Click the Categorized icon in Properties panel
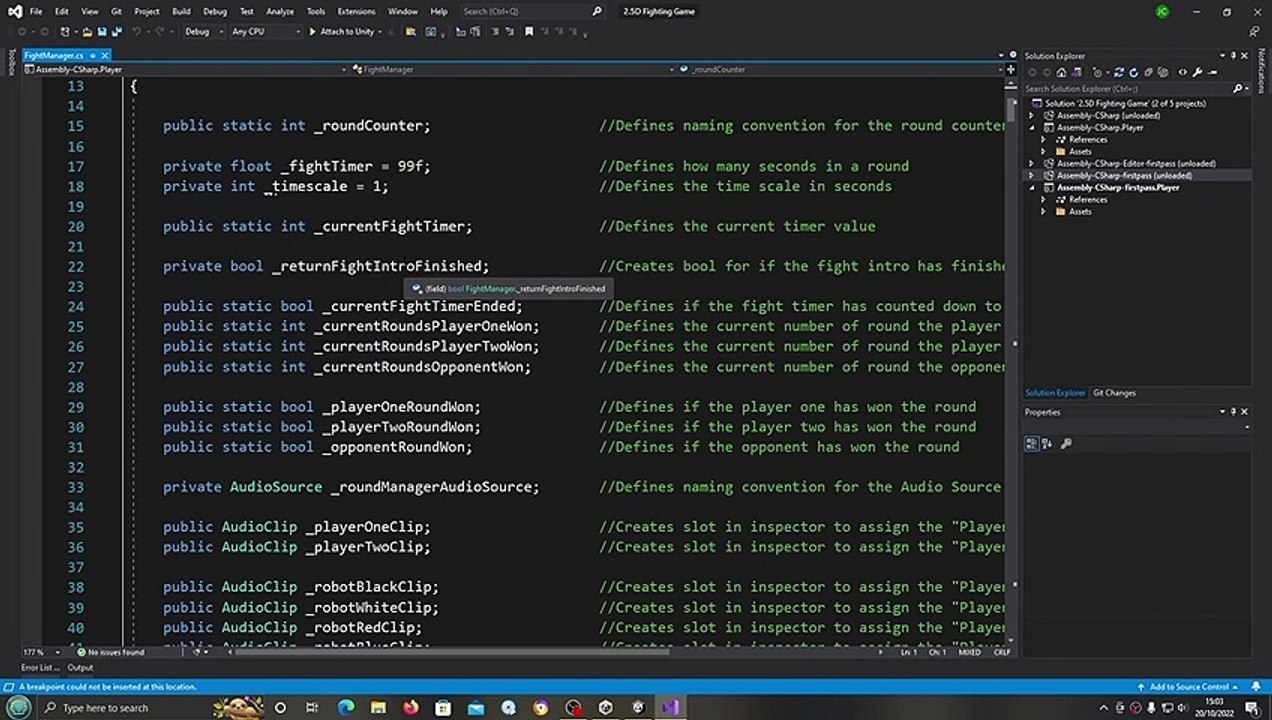1272x720 pixels. [1032, 443]
